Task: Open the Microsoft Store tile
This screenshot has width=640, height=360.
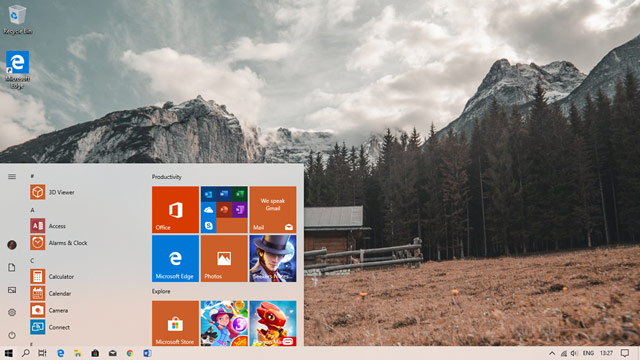Action: (x=176, y=323)
